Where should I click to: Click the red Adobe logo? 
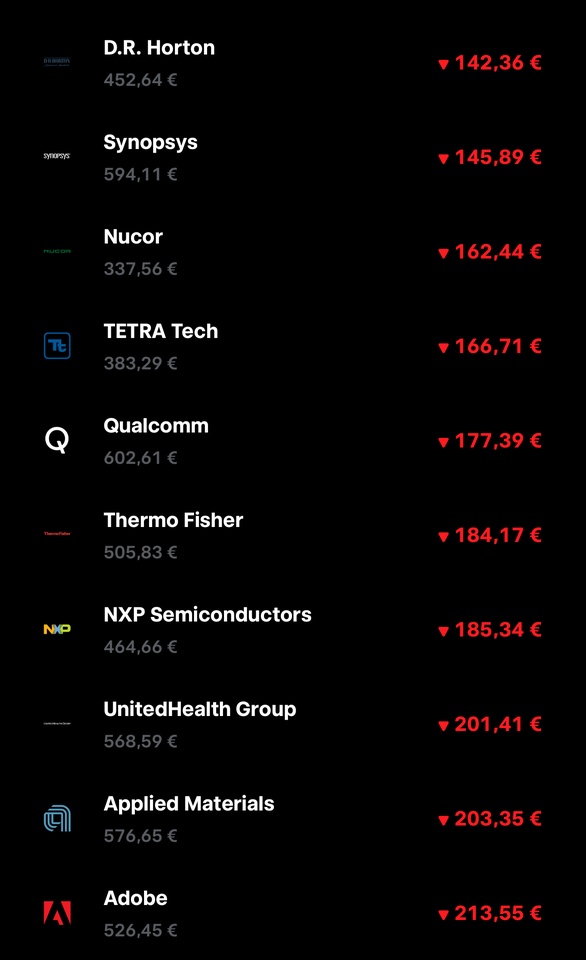pos(57,912)
